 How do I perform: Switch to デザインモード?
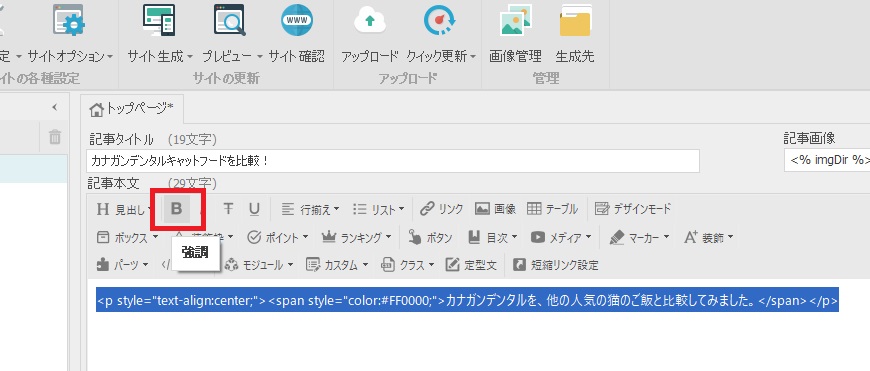pyautogui.click(x=633, y=209)
